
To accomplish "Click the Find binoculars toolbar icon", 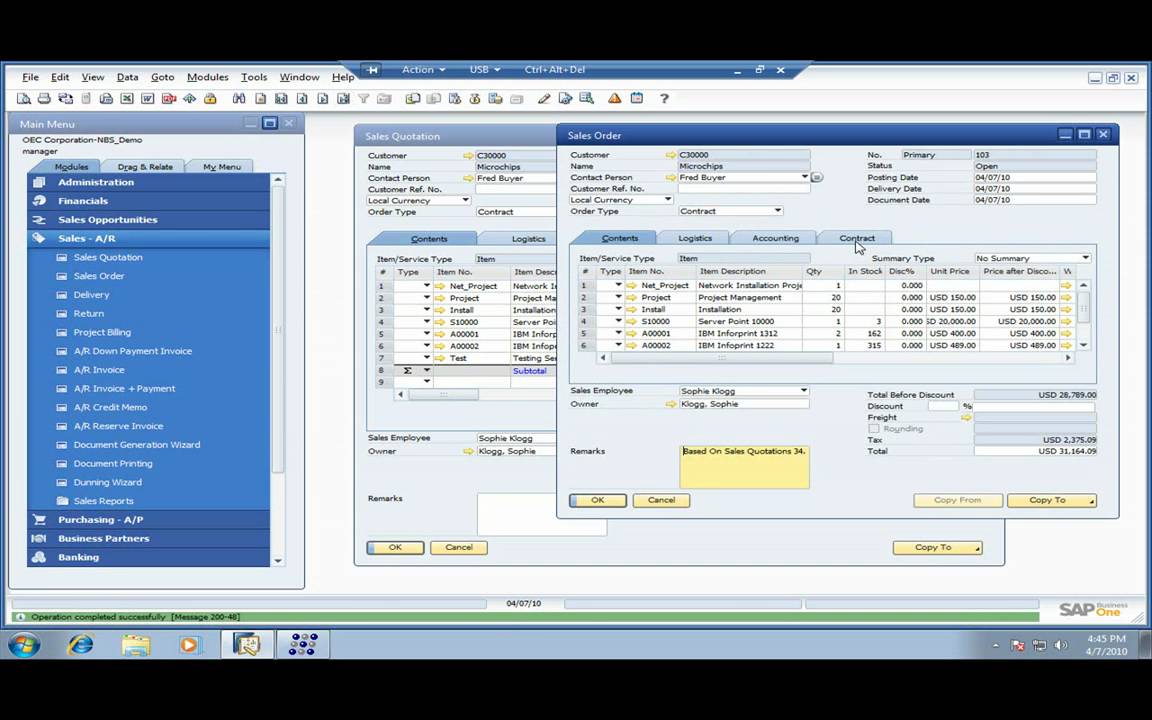I will (x=239, y=98).
